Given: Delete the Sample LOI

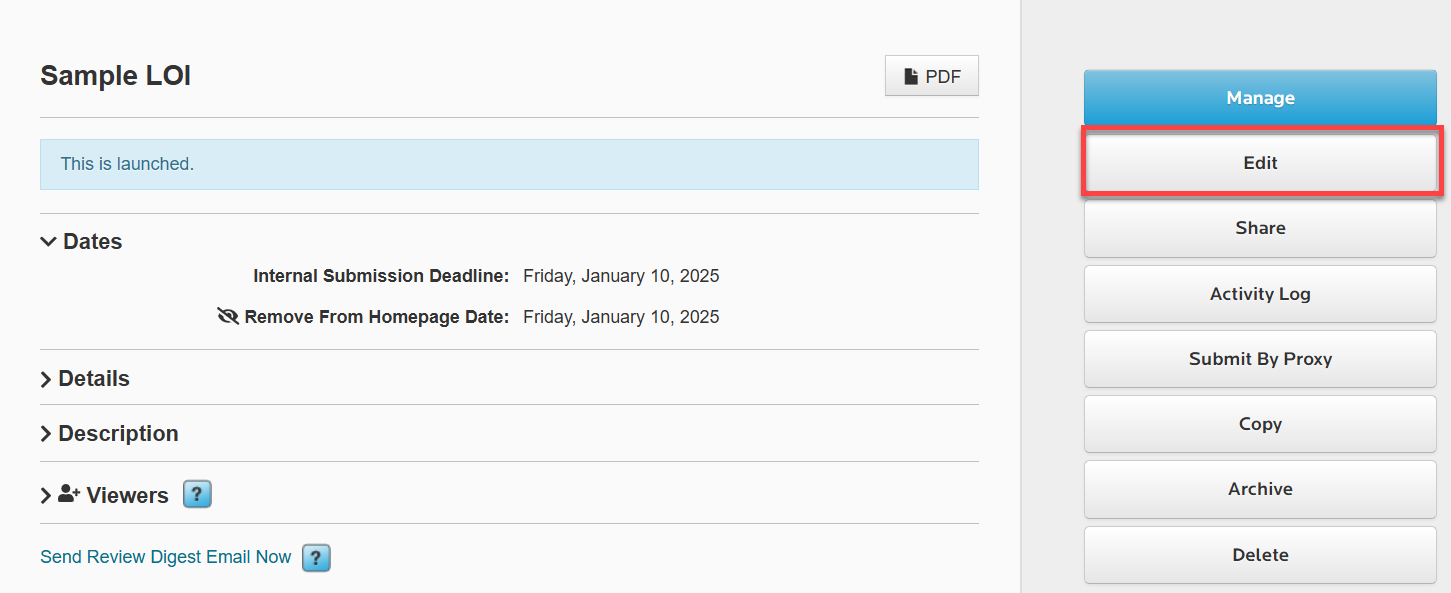Looking at the screenshot, I should click(1259, 554).
